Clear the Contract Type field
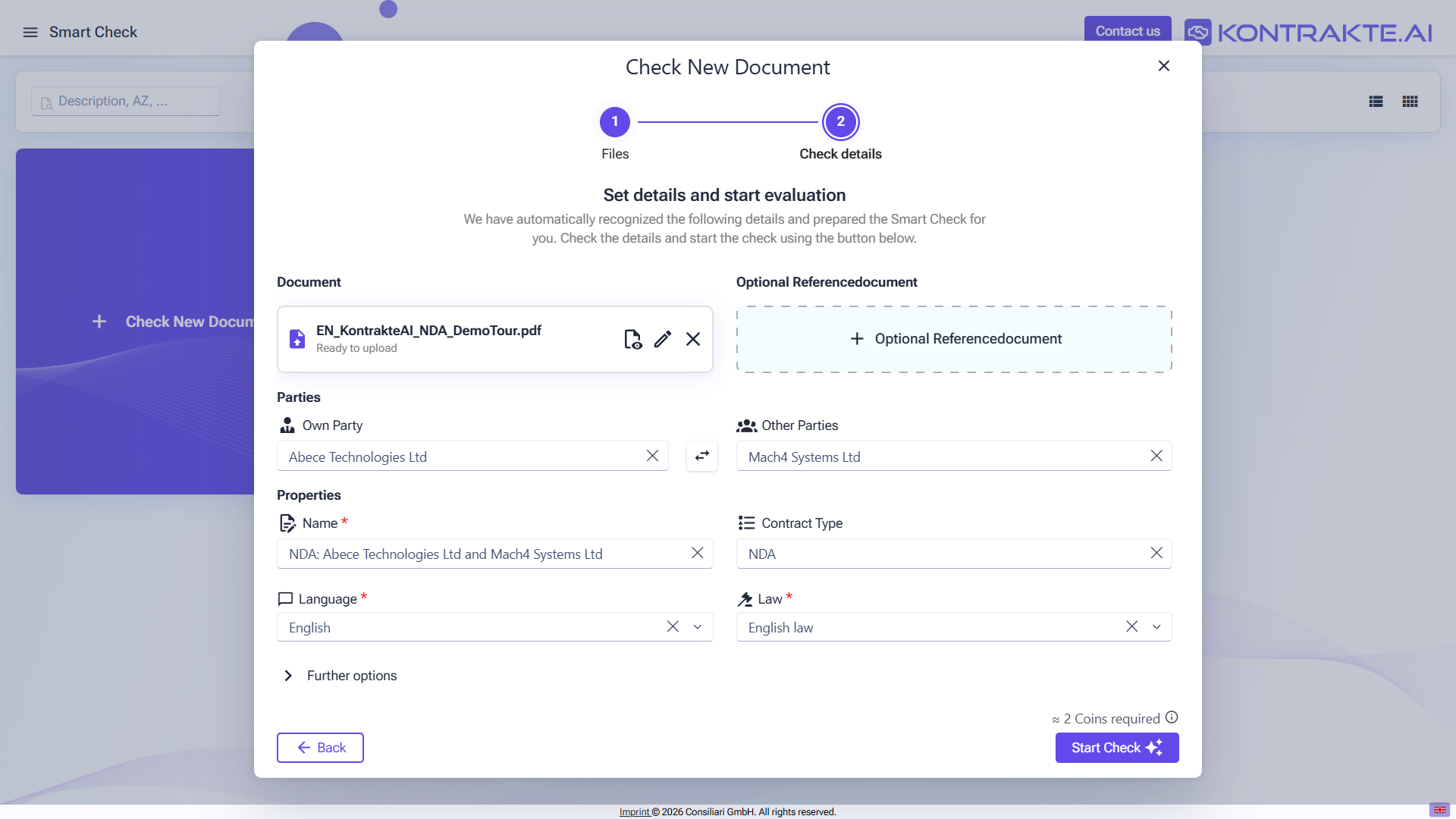This screenshot has height=819, width=1456. 1156,553
